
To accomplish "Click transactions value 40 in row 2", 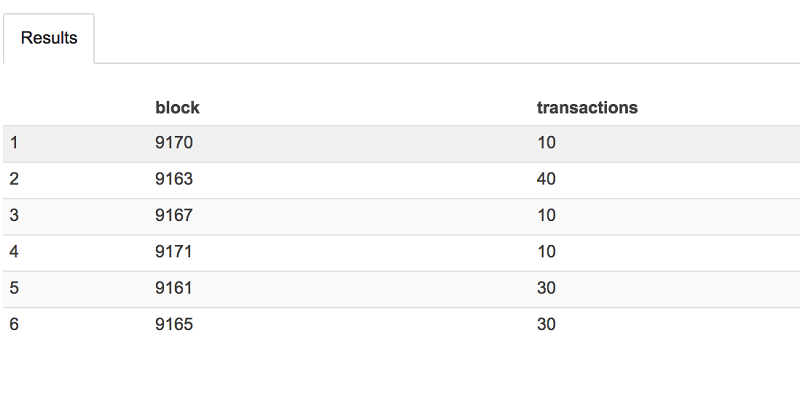I will pyautogui.click(x=546, y=179).
